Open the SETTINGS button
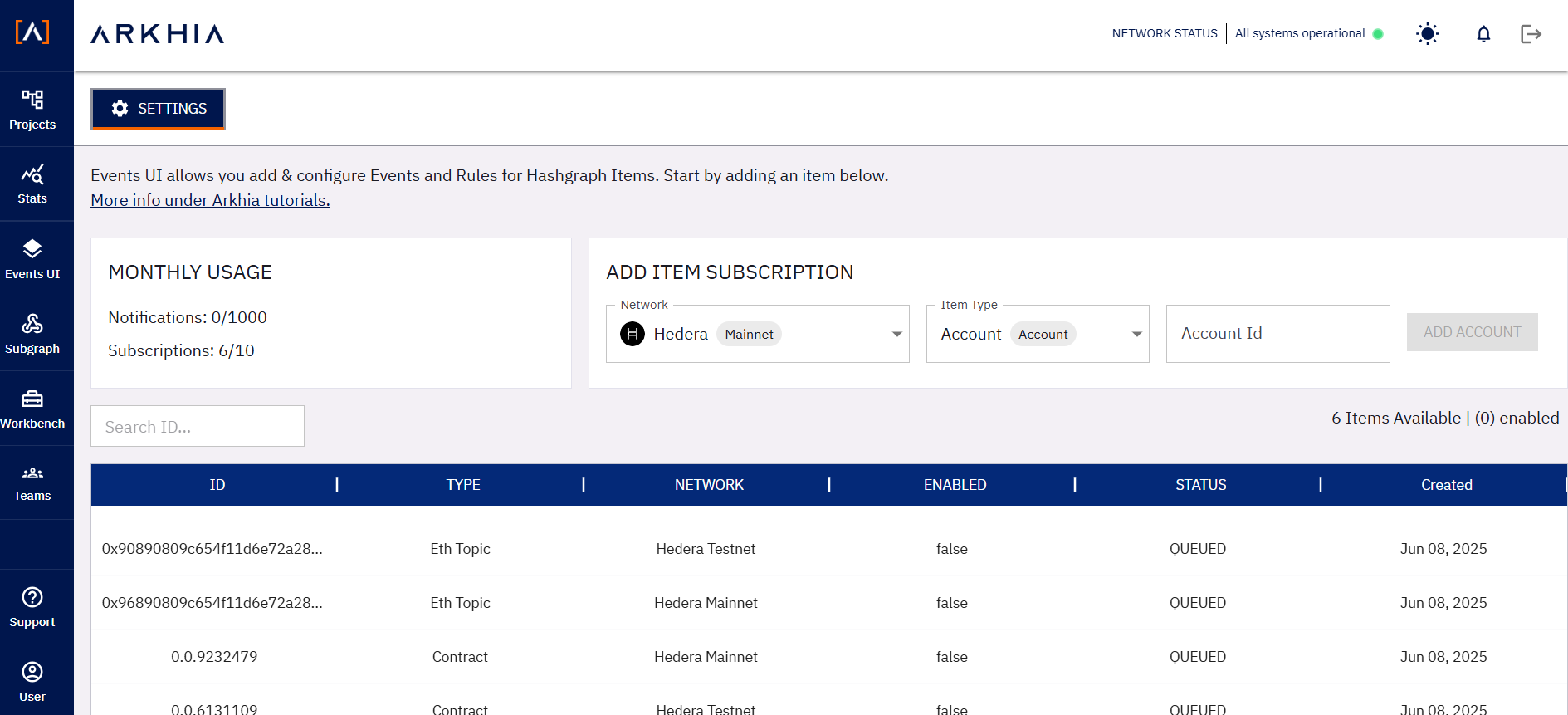The width and height of the screenshot is (1568, 715). point(158,109)
